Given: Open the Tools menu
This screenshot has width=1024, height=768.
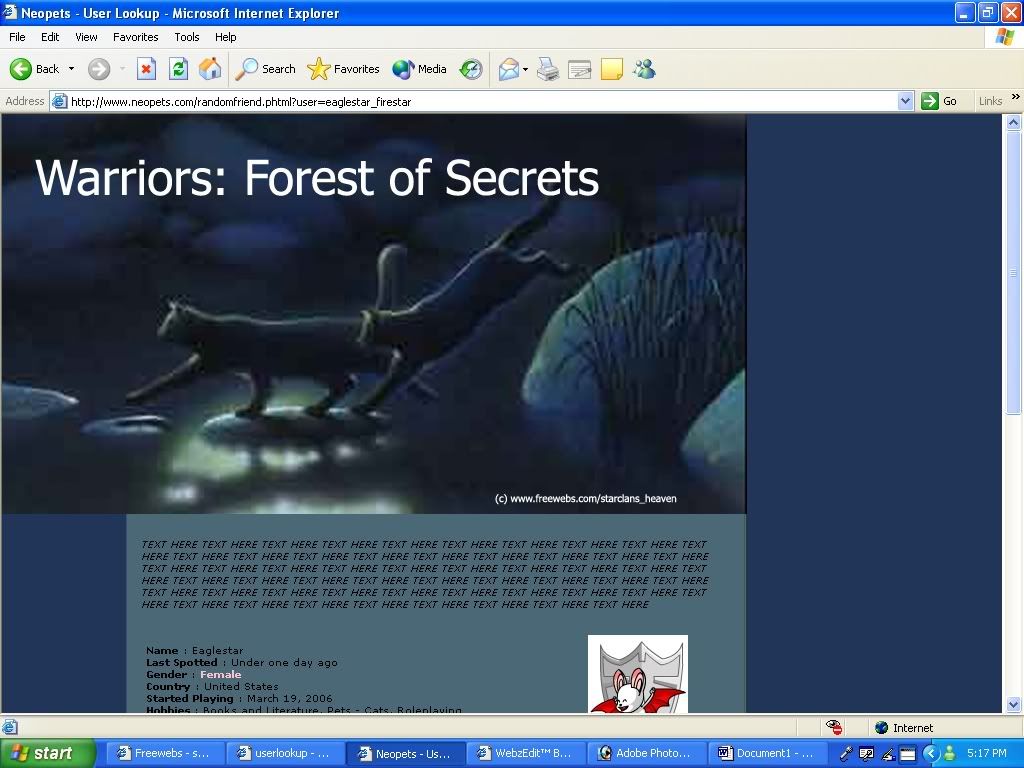Looking at the screenshot, I should [187, 37].
